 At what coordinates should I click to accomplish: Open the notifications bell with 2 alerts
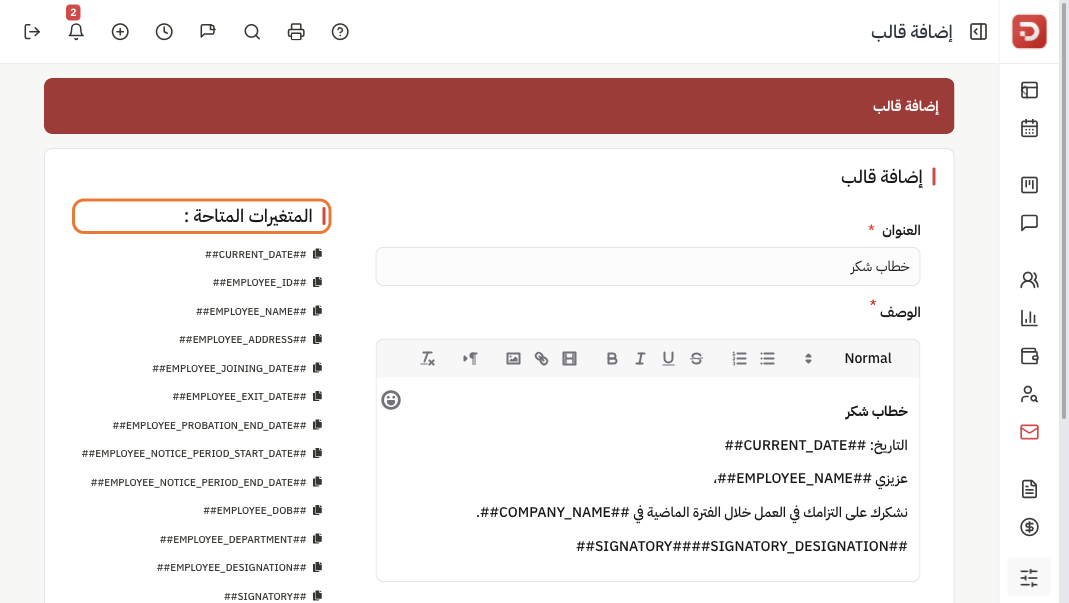pyautogui.click(x=76, y=31)
